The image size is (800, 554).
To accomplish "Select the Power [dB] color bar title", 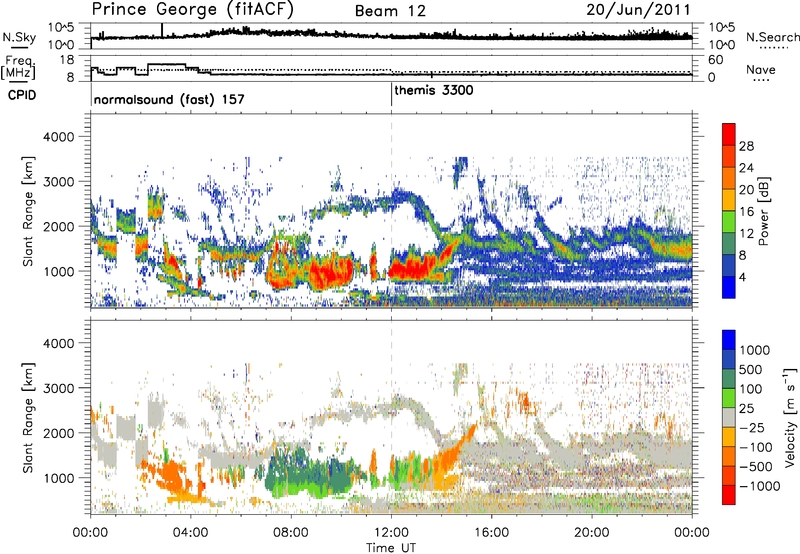I will pyautogui.click(x=763, y=211).
